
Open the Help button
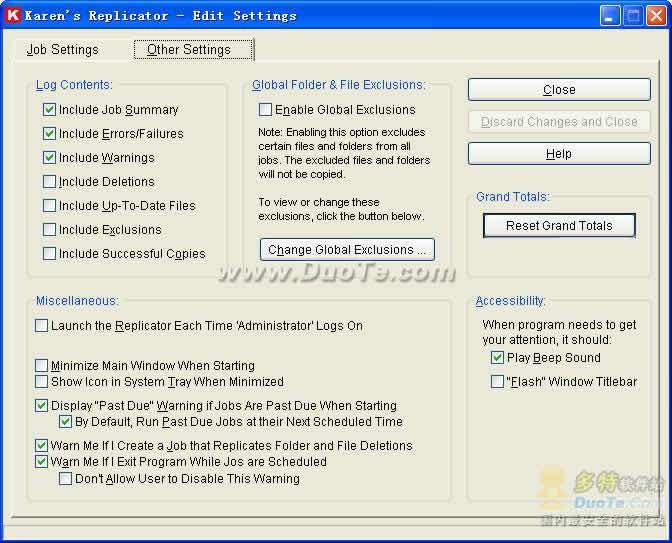coord(559,153)
